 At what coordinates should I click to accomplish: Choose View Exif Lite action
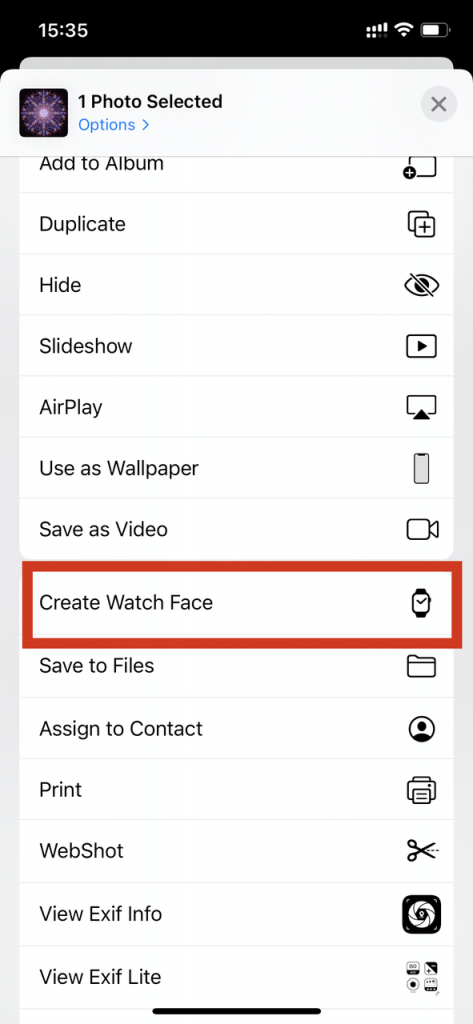point(236,977)
